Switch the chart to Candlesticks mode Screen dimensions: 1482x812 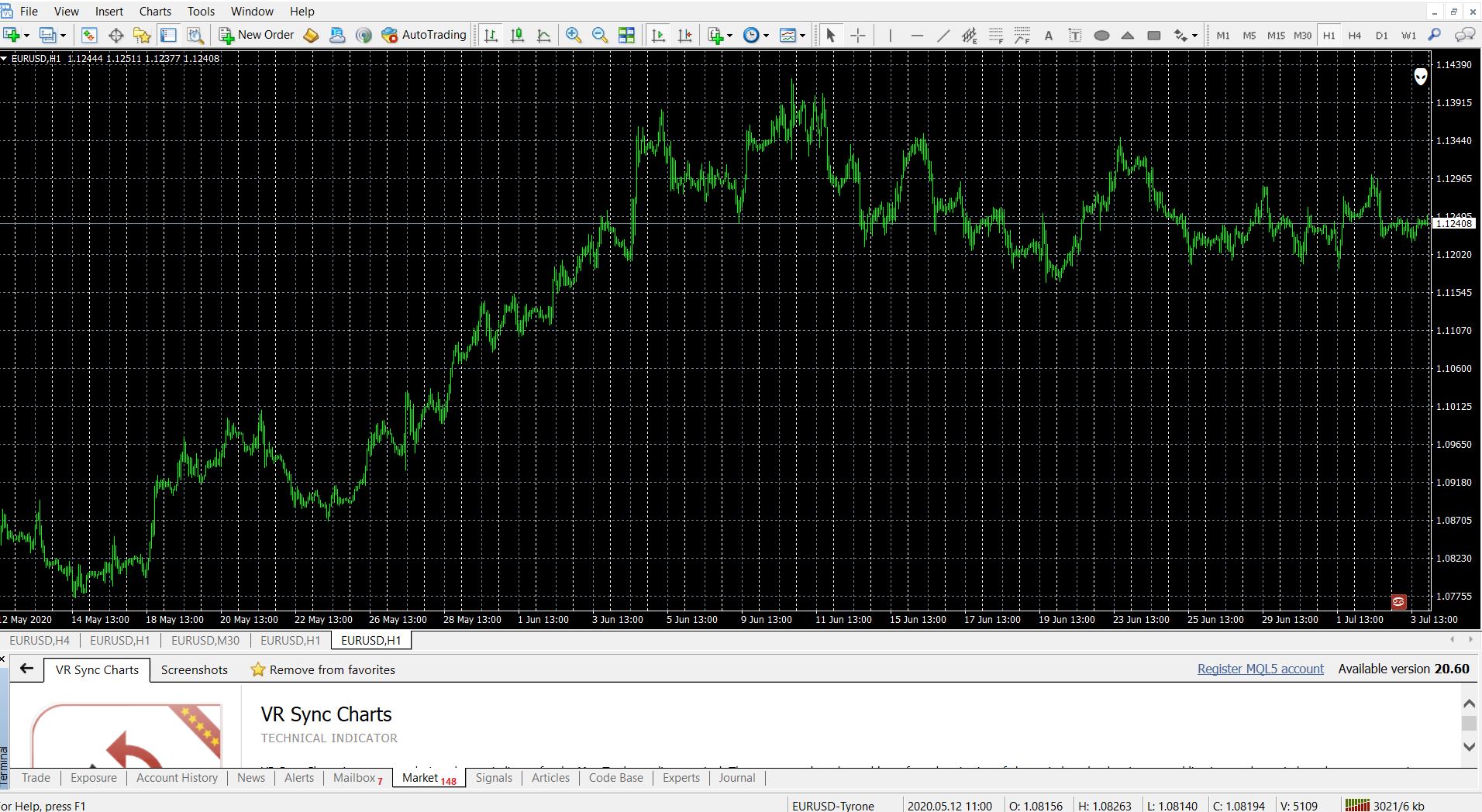517,35
